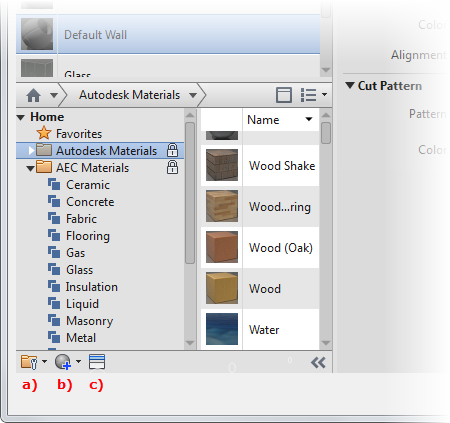Screen dimensions: 450x423
Task: Click the Fabric category icon
Action: pos(54,218)
